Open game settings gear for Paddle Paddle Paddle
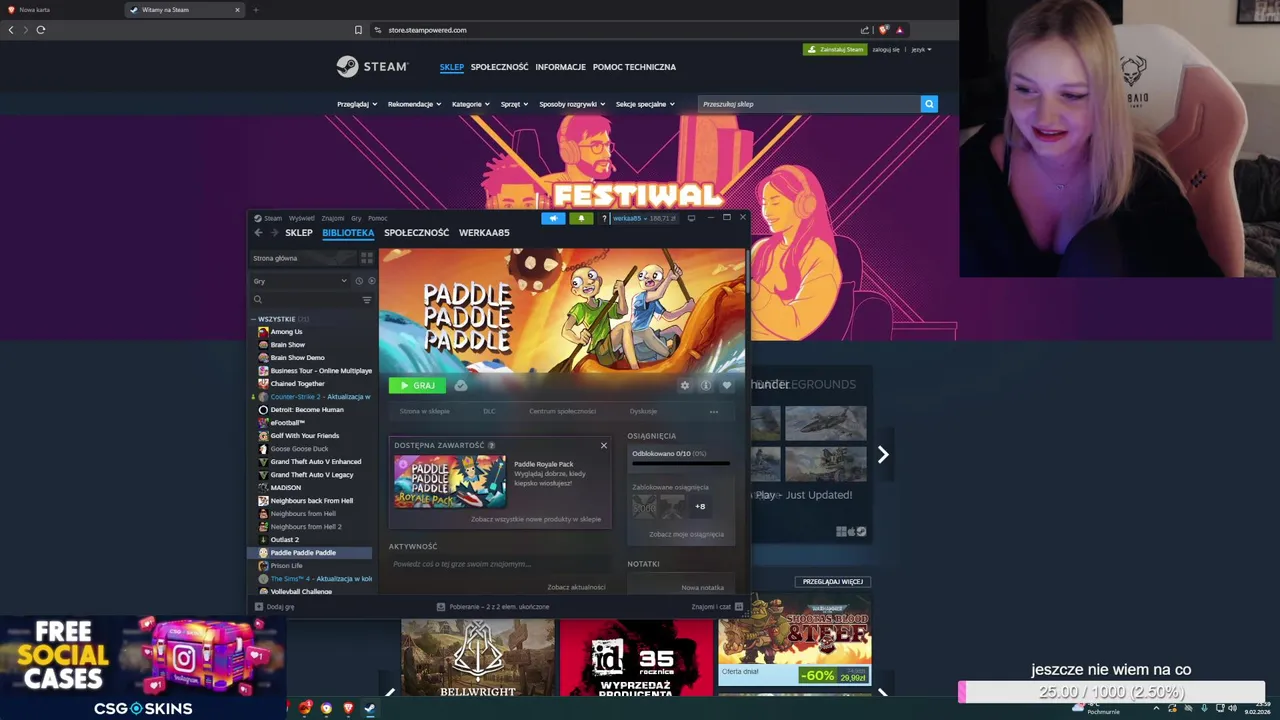Screen dimensions: 1280x720 click(685, 385)
